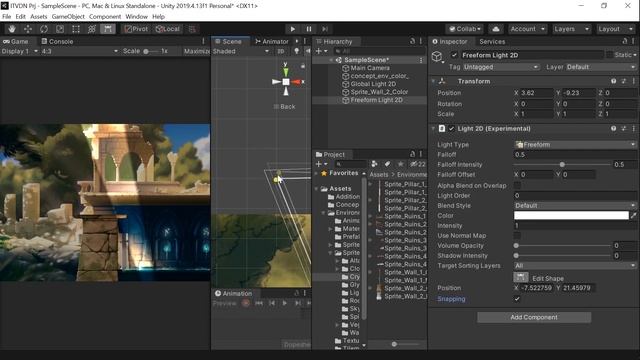Toggle Local handle rotation

tap(168, 29)
